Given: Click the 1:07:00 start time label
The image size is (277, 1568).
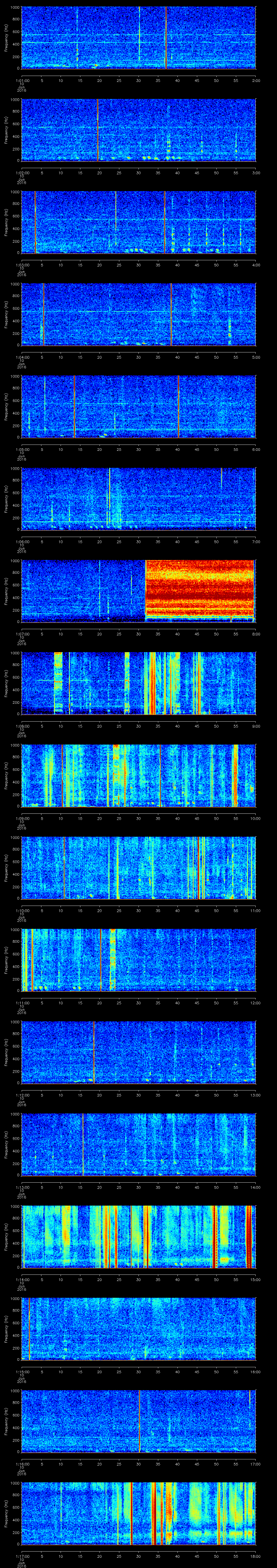Looking at the screenshot, I should click(22, 634).
